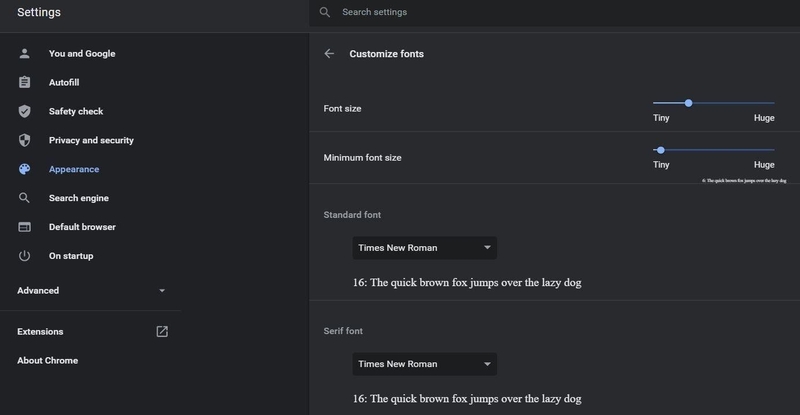The image size is (800, 415).
Task: Click the Font size slider handle
Action: [x=688, y=103]
